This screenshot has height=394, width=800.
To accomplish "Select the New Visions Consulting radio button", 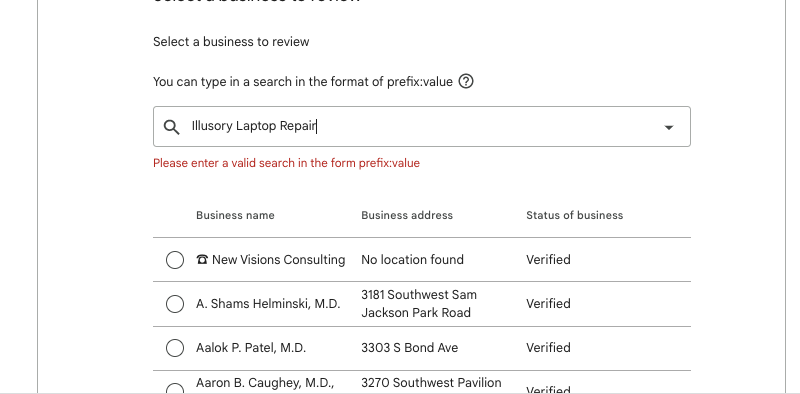I will point(175,260).
